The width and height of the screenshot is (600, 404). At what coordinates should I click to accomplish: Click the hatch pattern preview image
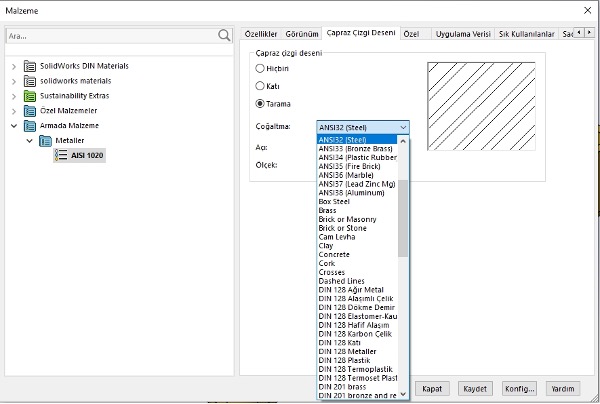[481, 106]
